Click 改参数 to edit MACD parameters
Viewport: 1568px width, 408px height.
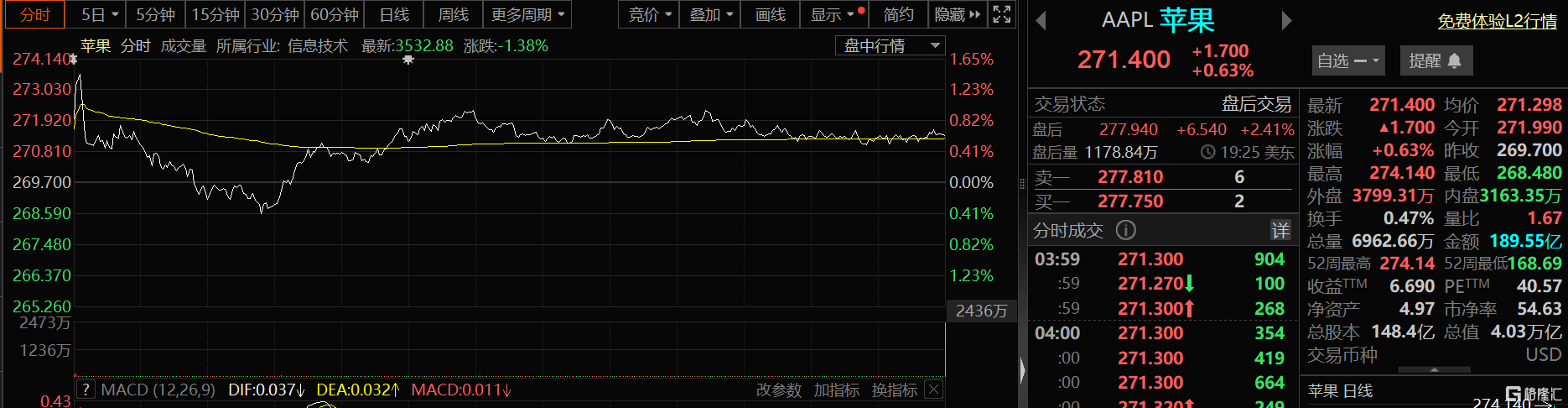pyautogui.click(x=778, y=390)
